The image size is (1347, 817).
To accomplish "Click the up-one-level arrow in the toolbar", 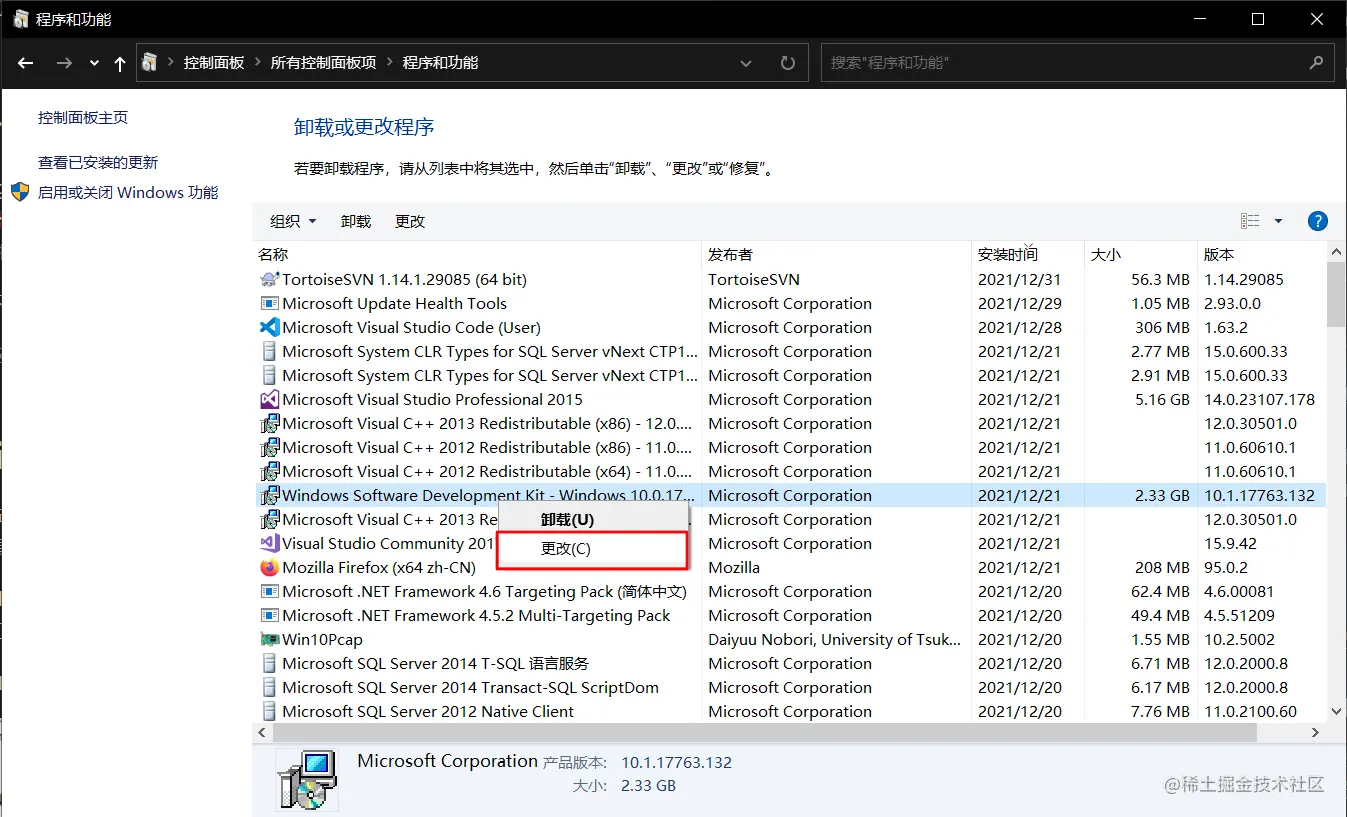I will (118, 62).
